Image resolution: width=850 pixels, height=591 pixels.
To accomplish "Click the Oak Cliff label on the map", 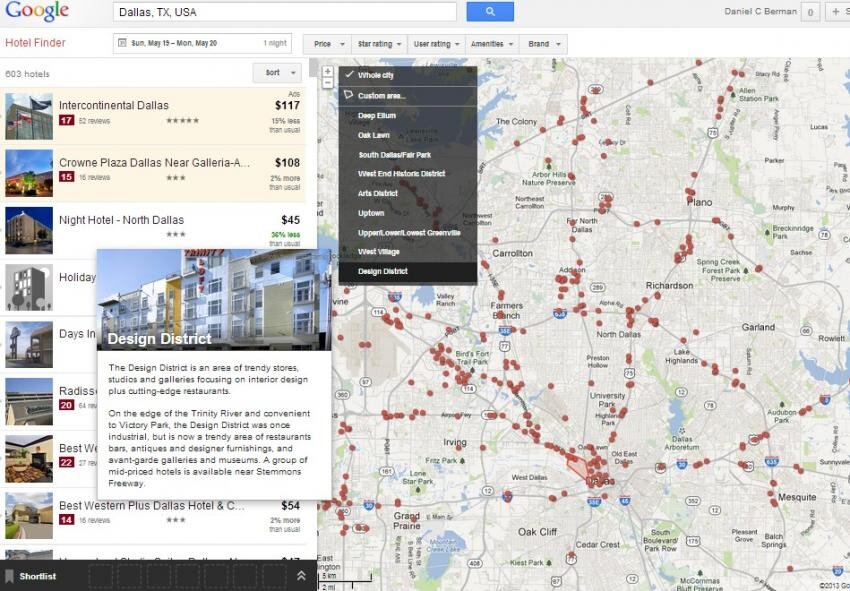I will [537, 532].
